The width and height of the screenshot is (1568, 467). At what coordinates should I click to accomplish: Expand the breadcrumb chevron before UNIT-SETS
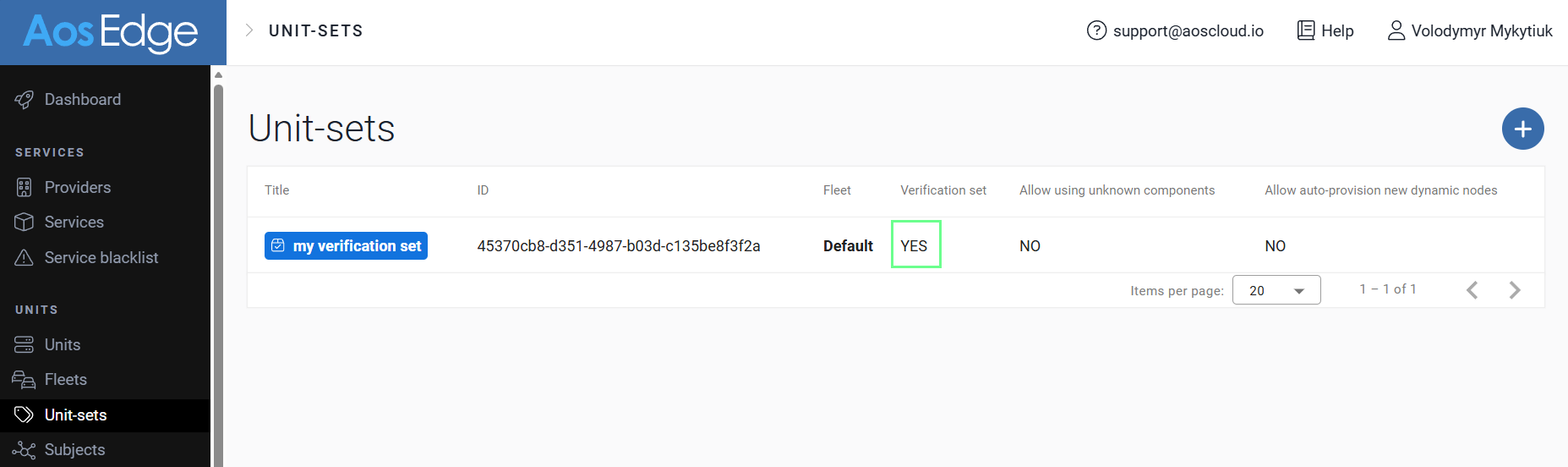pos(249,30)
